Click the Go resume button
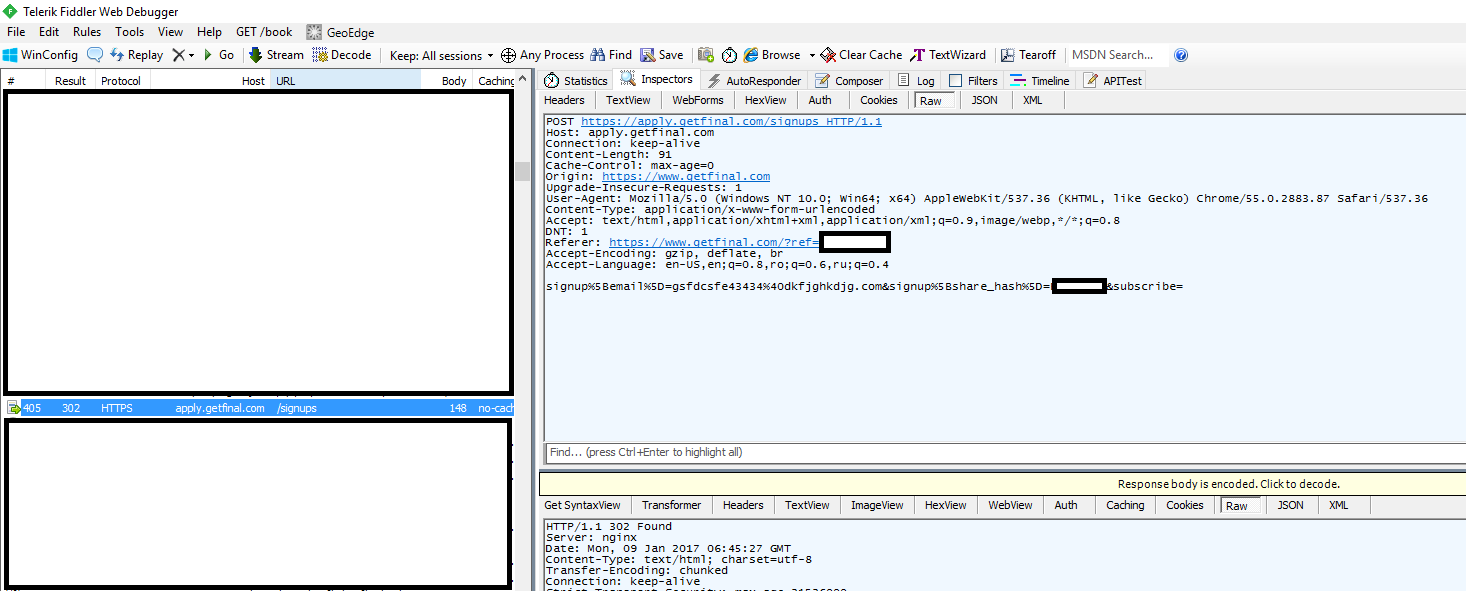The height and width of the screenshot is (591, 1466). pos(219,55)
